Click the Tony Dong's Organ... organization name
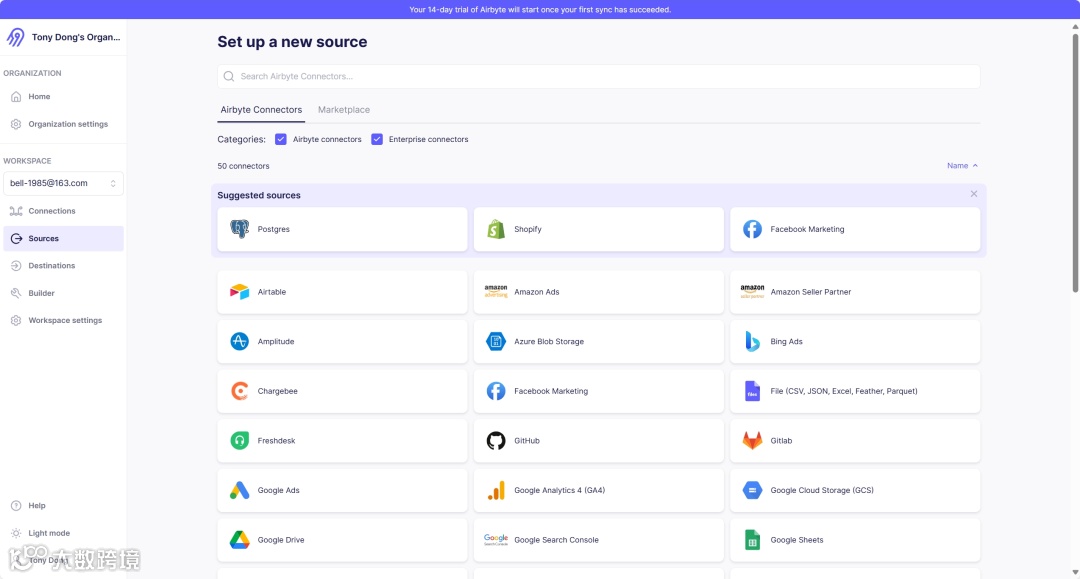The image size is (1080, 579). [x=76, y=37]
